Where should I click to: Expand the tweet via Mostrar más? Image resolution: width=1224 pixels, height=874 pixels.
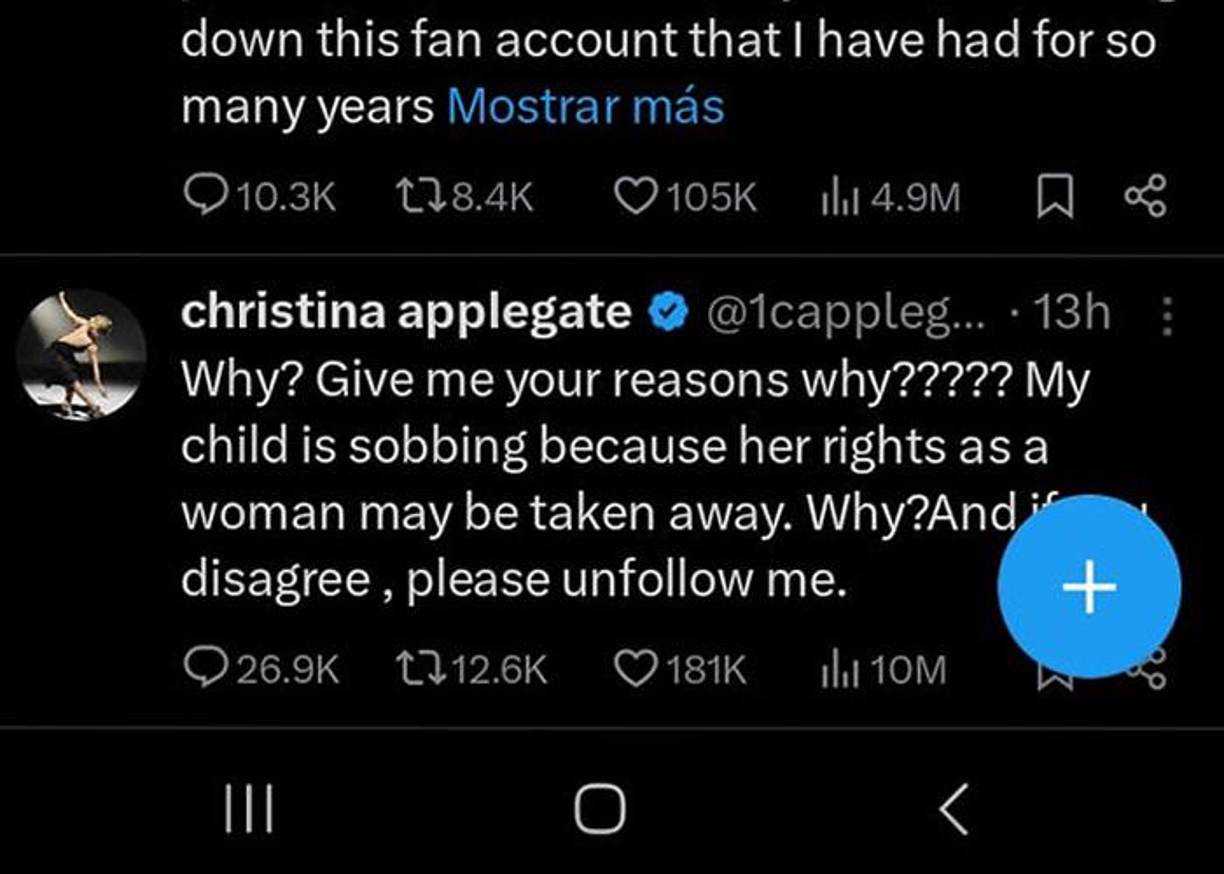[587, 106]
